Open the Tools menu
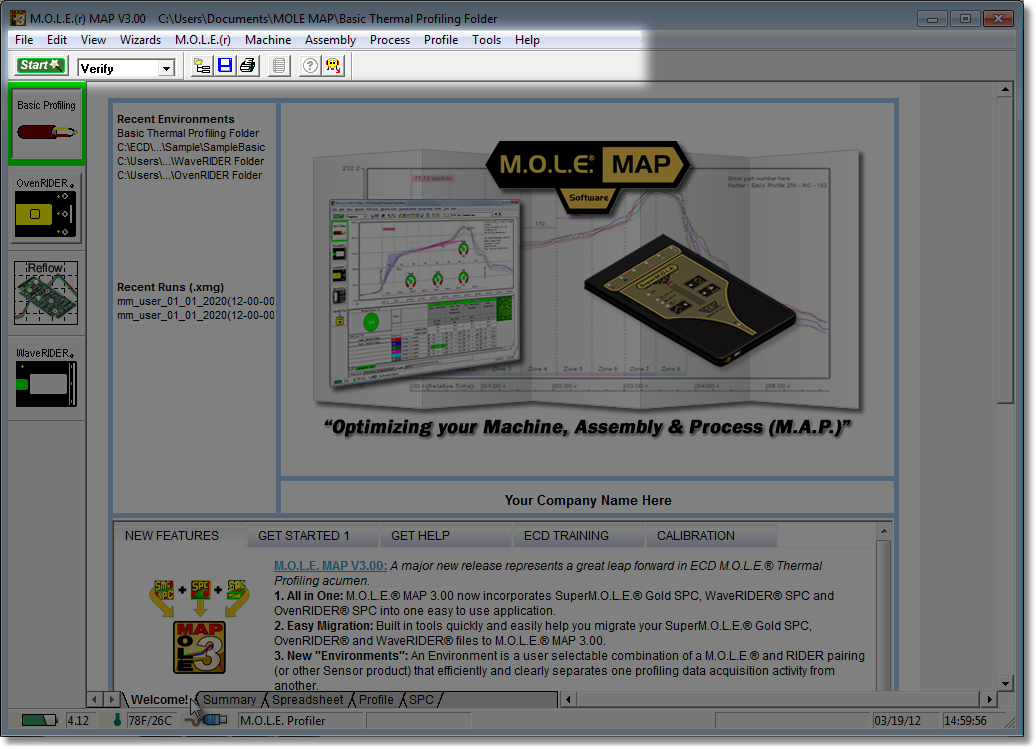1036x749 pixels. click(486, 40)
